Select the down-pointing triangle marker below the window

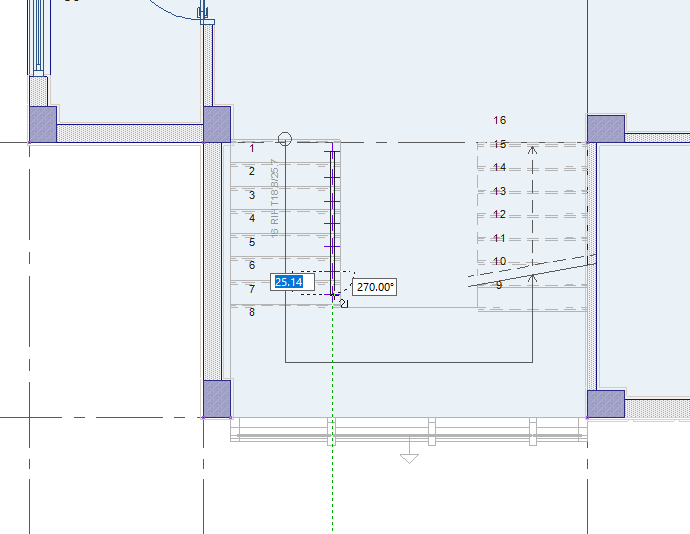coord(409,459)
